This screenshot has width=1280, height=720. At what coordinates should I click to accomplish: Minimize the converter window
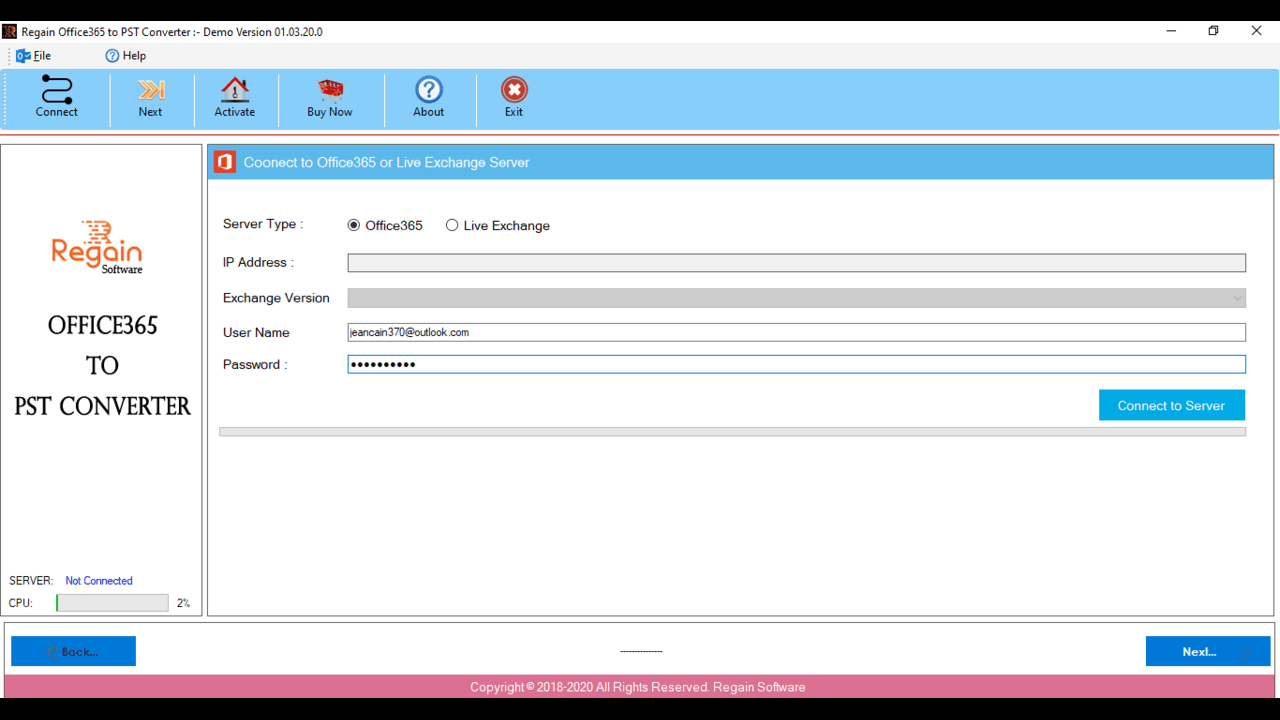1171,31
